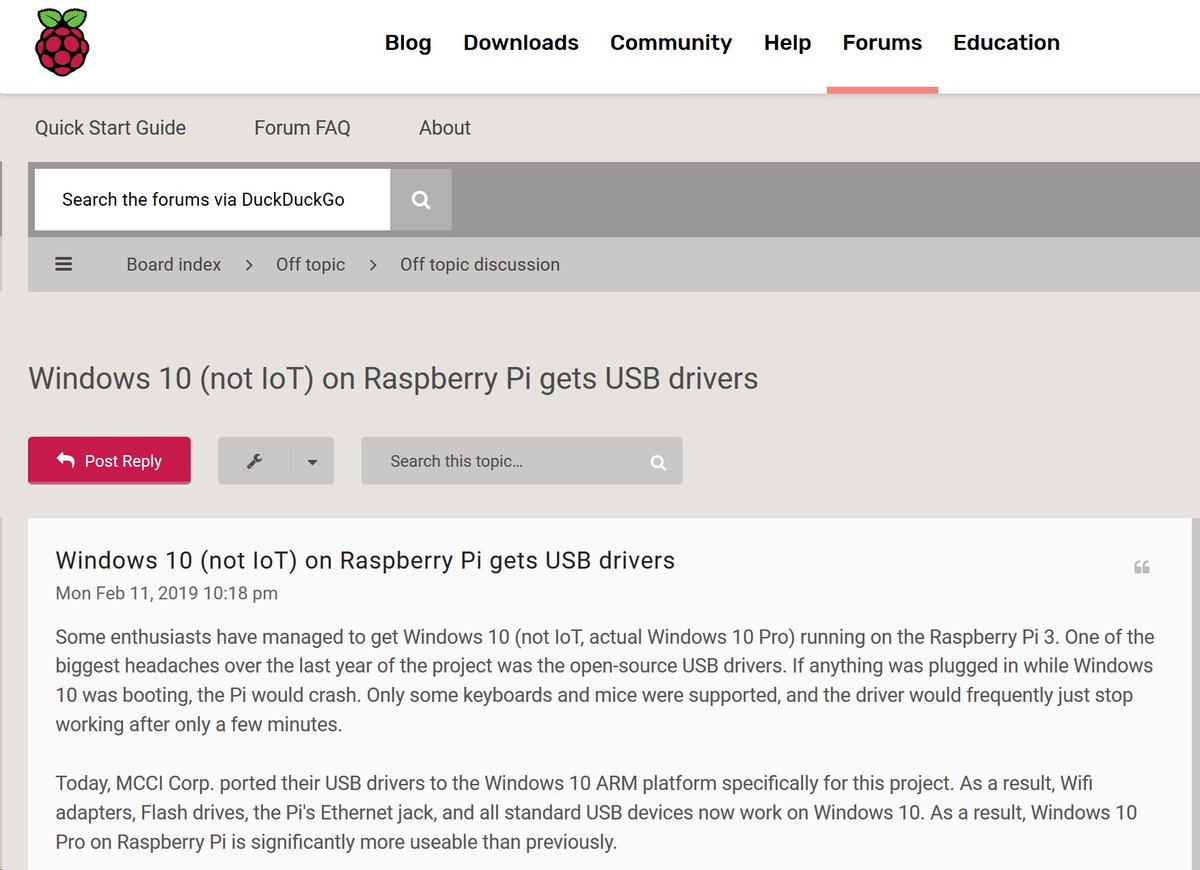
Task: Select the Forums tab
Action: tap(882, 43)
